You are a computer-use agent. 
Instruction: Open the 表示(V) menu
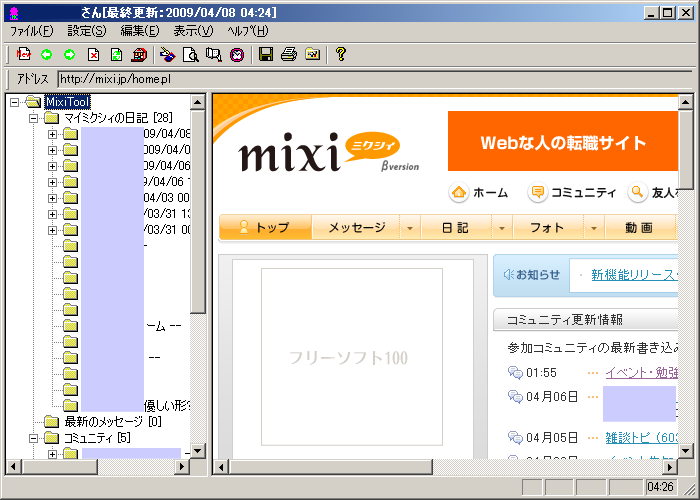[x=193, y=31]
